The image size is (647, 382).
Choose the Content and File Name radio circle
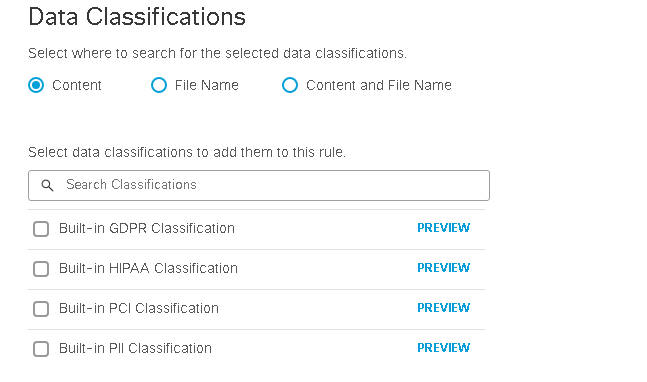point(290,85)
